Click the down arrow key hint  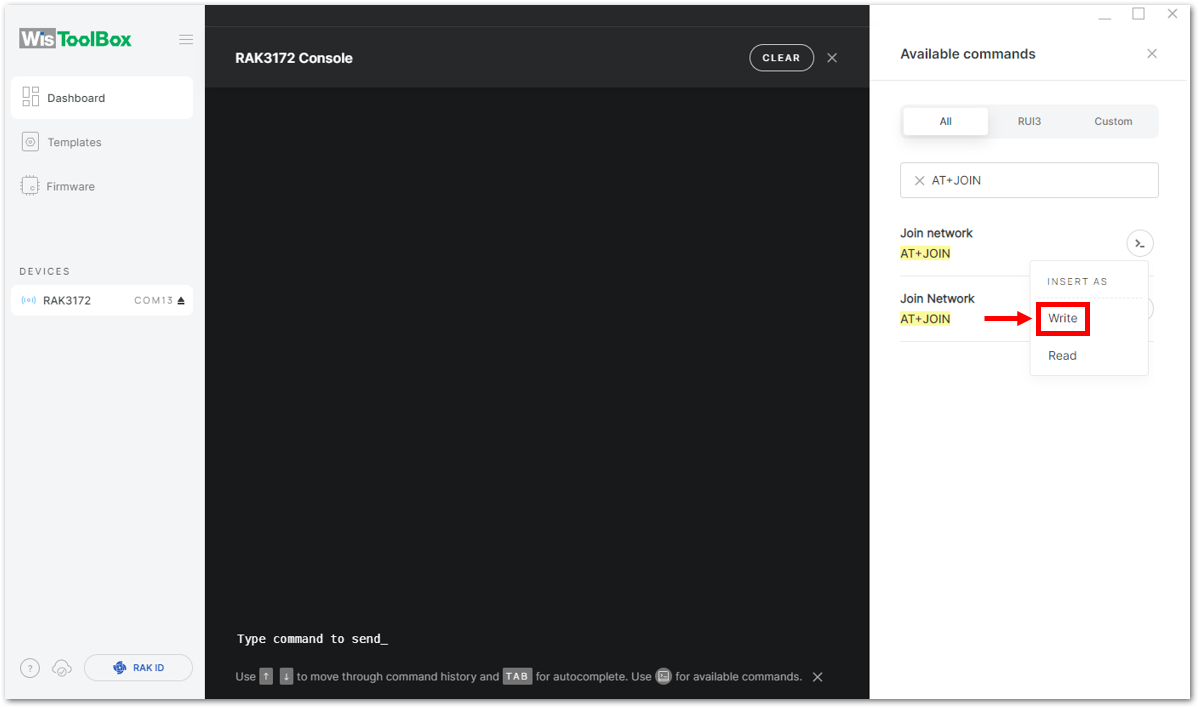coord(286,677)
